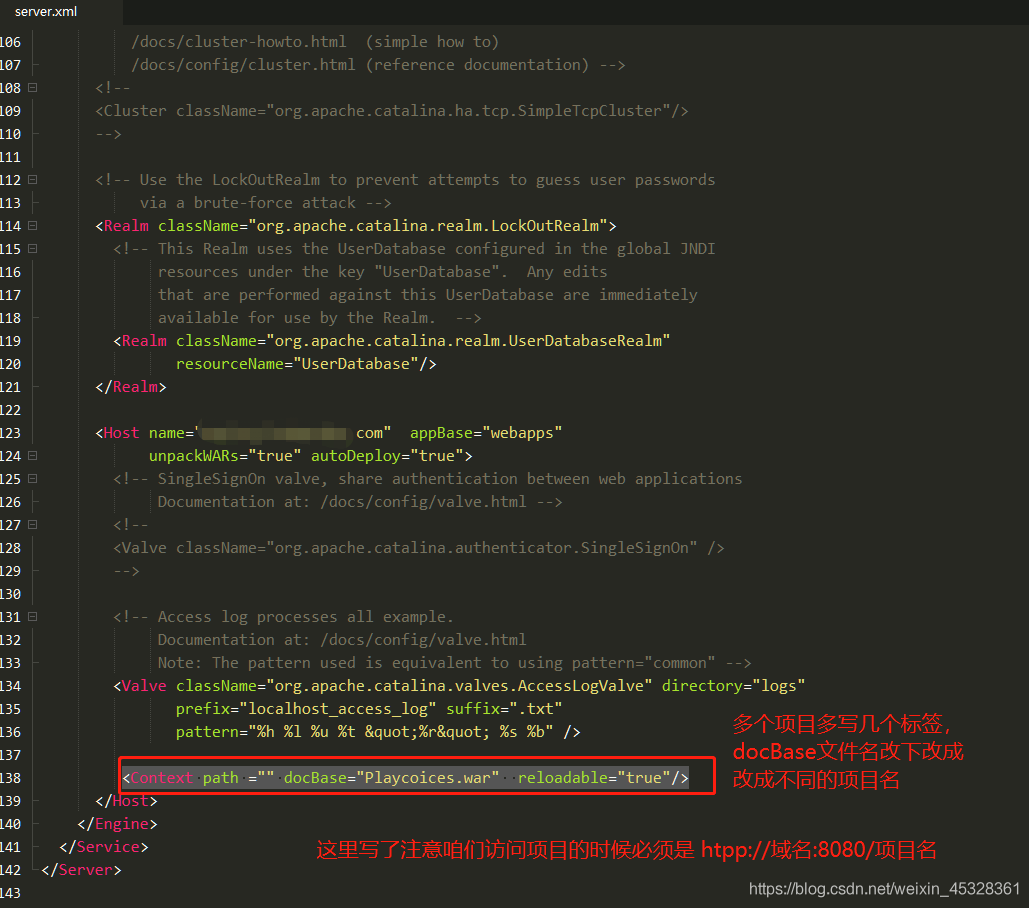This screenshot has height=908, width=1029.
Task: Click the text "/docs/config/cluster.html"
Action: click(243, 65)
